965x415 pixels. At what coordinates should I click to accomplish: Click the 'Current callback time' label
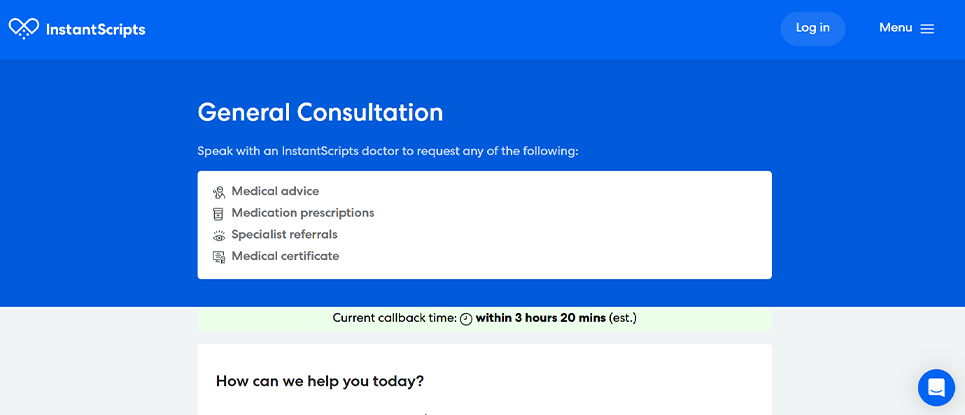pyautogui.click(x=394, y=319)
